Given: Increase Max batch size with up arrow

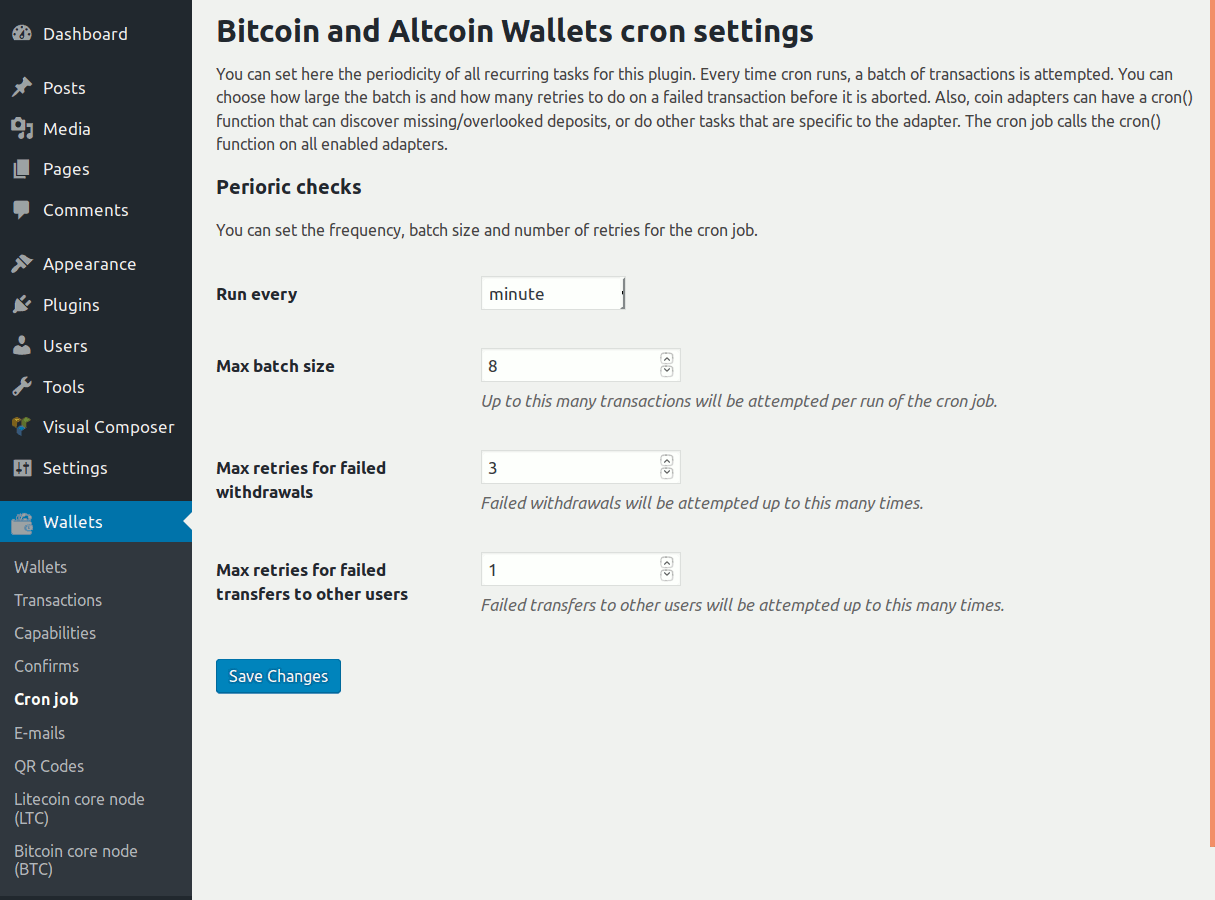Looking at the screenshot, I should coord(667,359).
